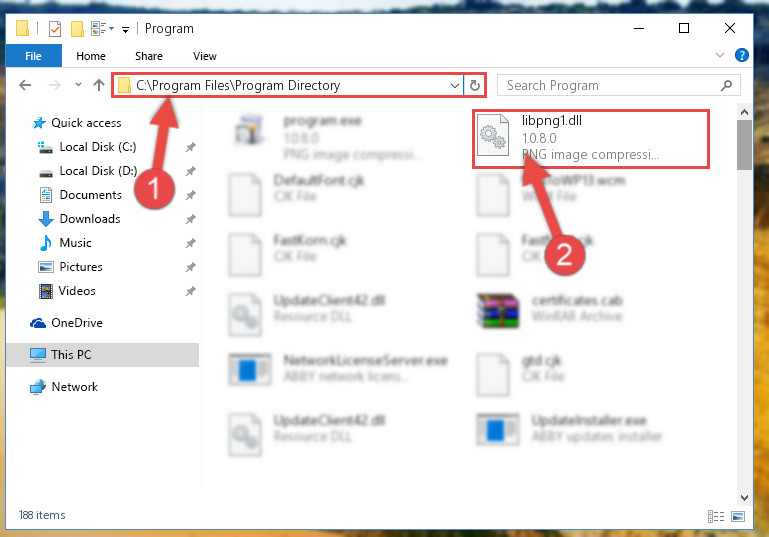Open the blue Help question mark icon
Viewport: 769px width, 537px height.
[x=742, y=55]
